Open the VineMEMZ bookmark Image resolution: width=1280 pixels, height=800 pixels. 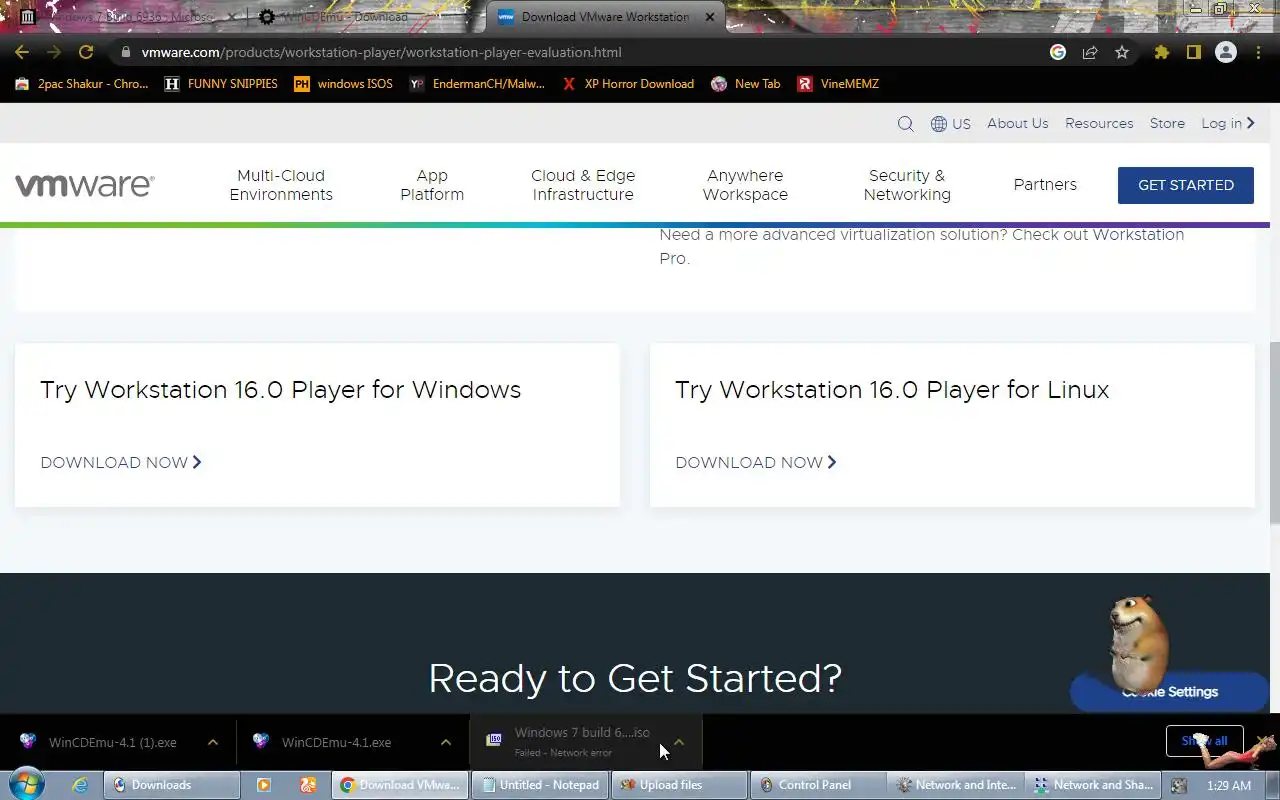(x=838, y=84)
